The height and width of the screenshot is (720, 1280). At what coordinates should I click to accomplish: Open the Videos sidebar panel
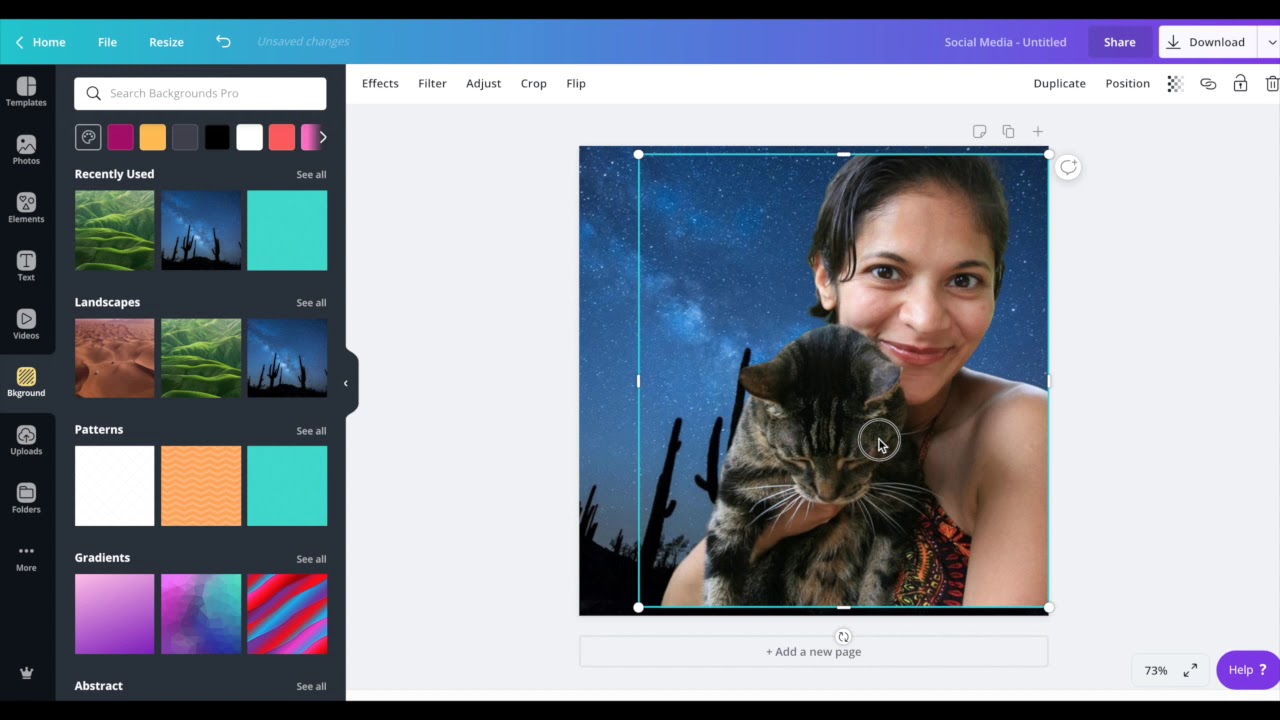(26, 324)
